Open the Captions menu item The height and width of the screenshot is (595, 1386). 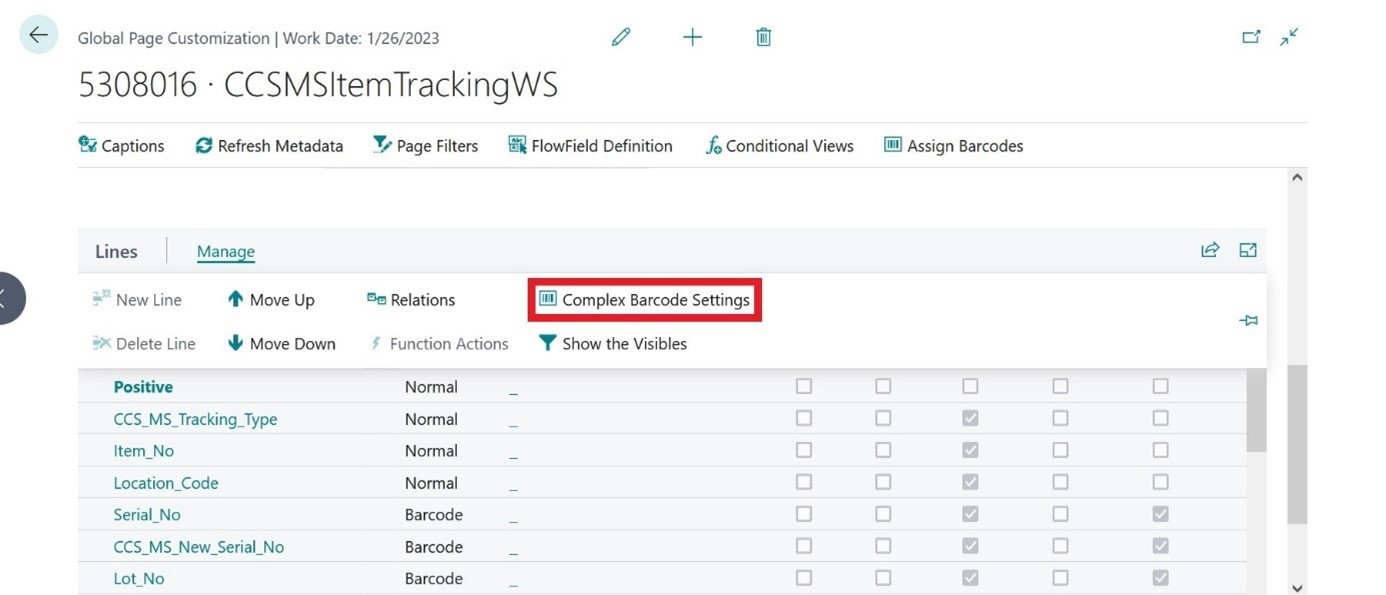coord(121,145)
